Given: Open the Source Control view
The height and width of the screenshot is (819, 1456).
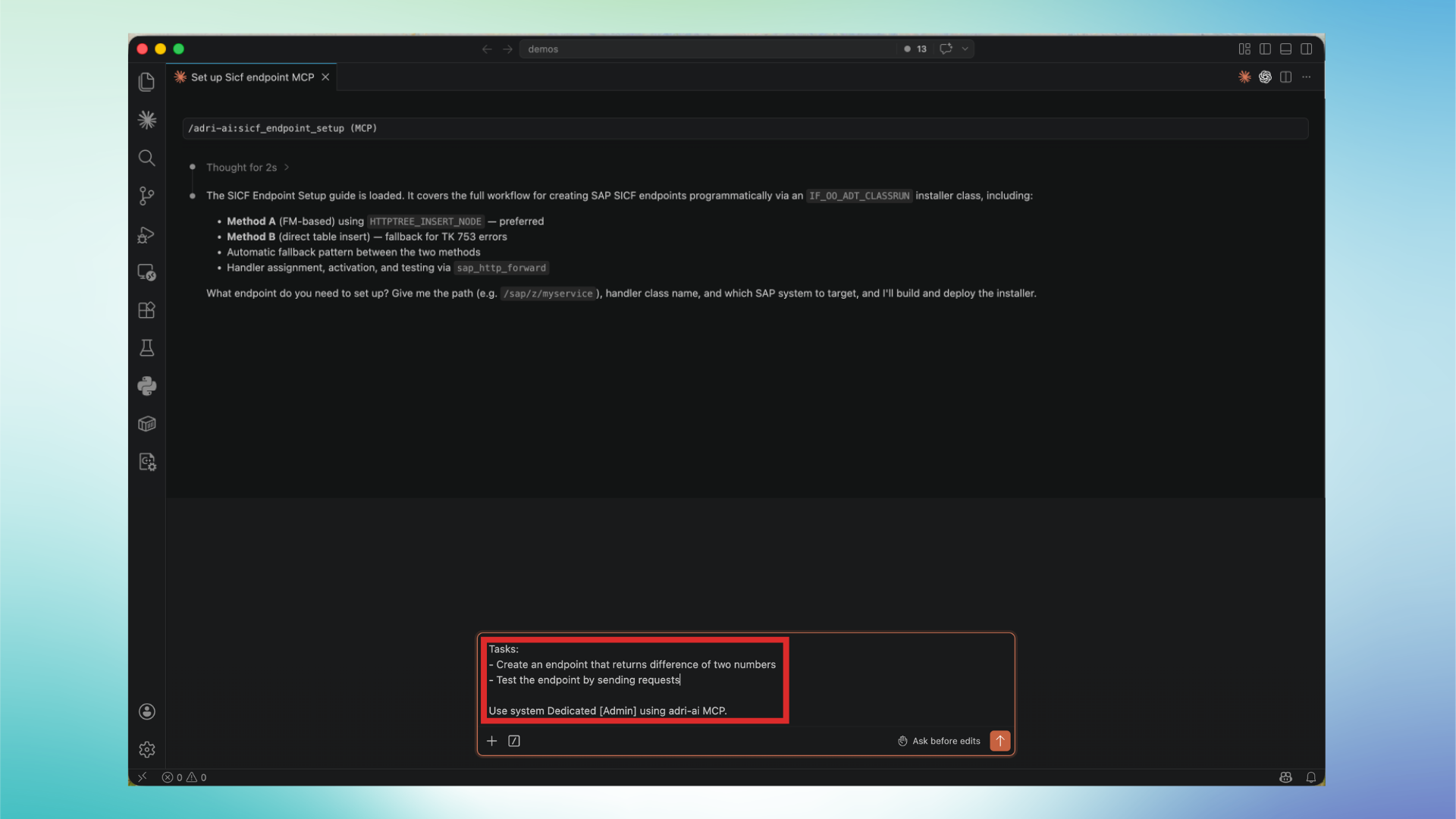Looking at the screenshot, I should coord(146,196).
